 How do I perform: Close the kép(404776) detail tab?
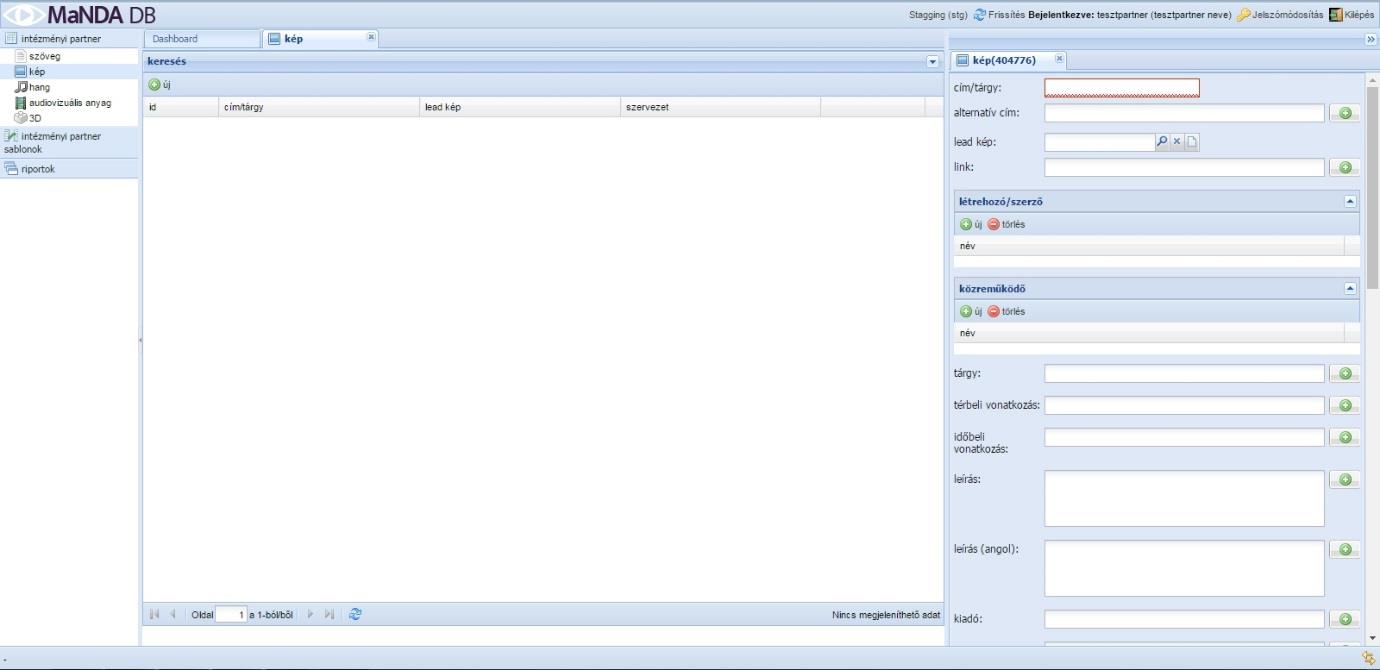pyautogui.click(x=1060, y=59)
